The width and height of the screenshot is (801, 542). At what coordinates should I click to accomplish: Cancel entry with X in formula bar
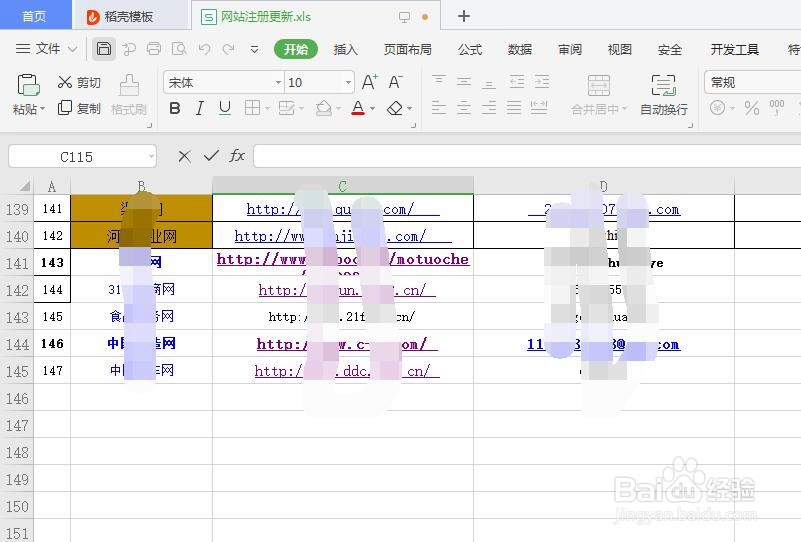click(184, 156)
